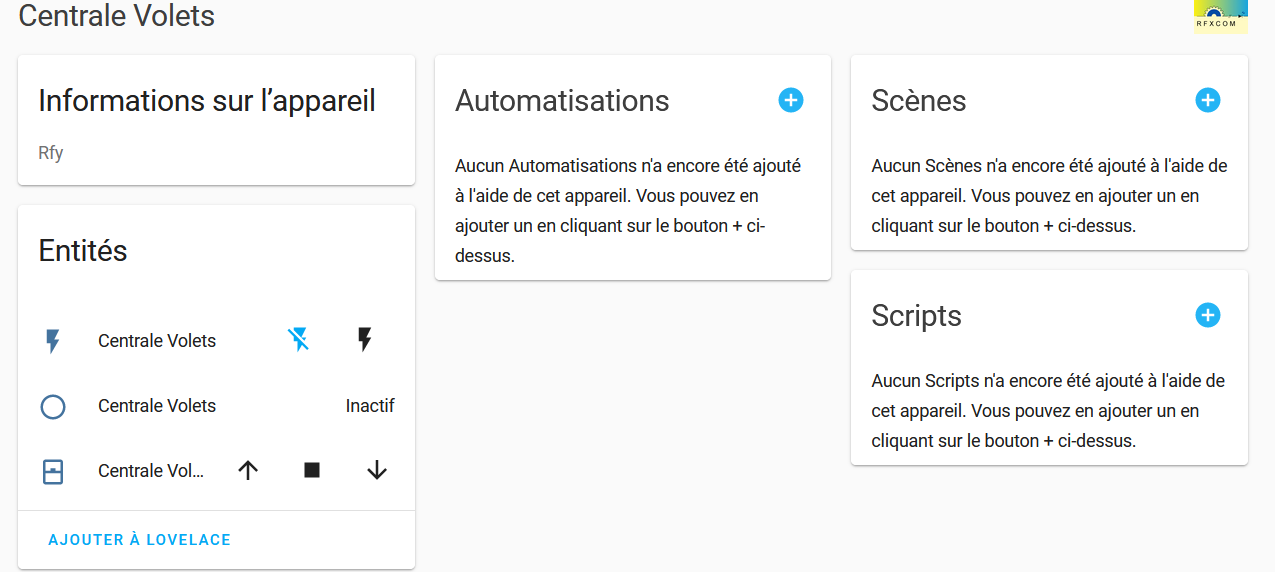This screenshot has width=1275, height=572.
Task: Click the Inactif state text
Action: [370, 406]
